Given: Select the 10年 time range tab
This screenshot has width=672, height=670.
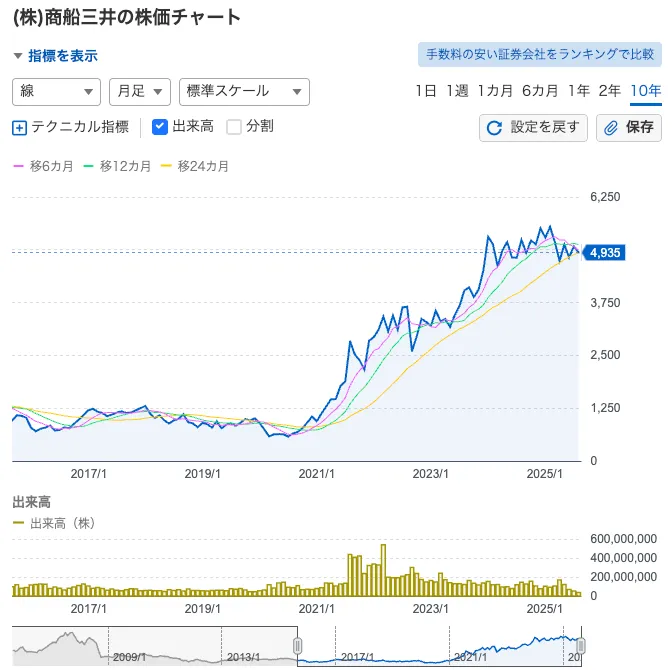Looking at the screenshot, I should [x=645, y=91].
